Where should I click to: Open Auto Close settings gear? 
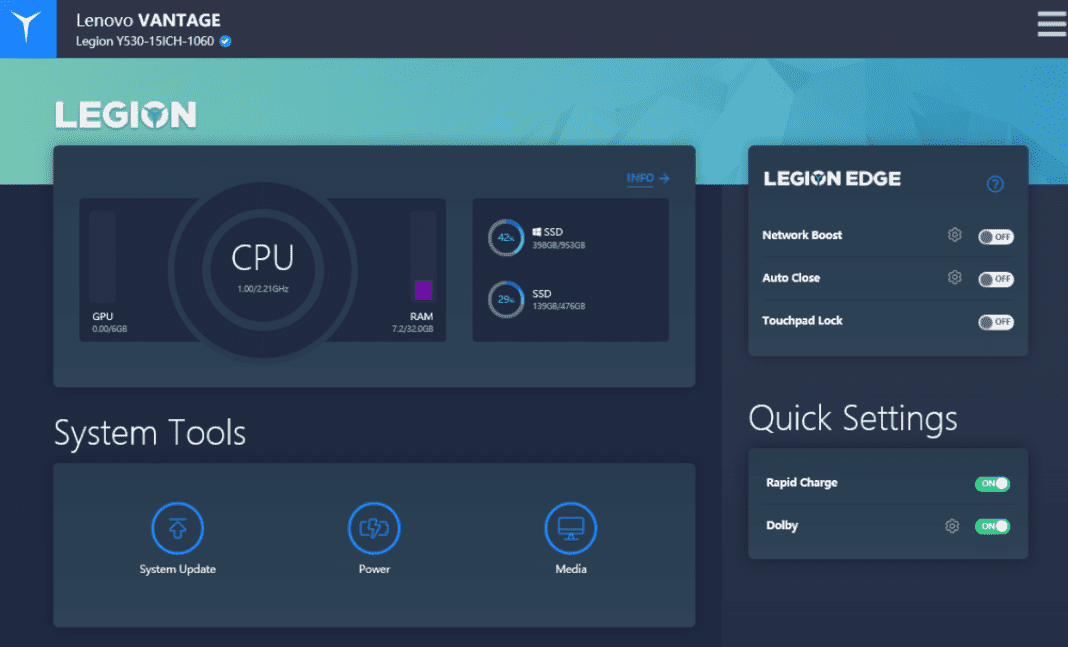(x=955, y=278)
